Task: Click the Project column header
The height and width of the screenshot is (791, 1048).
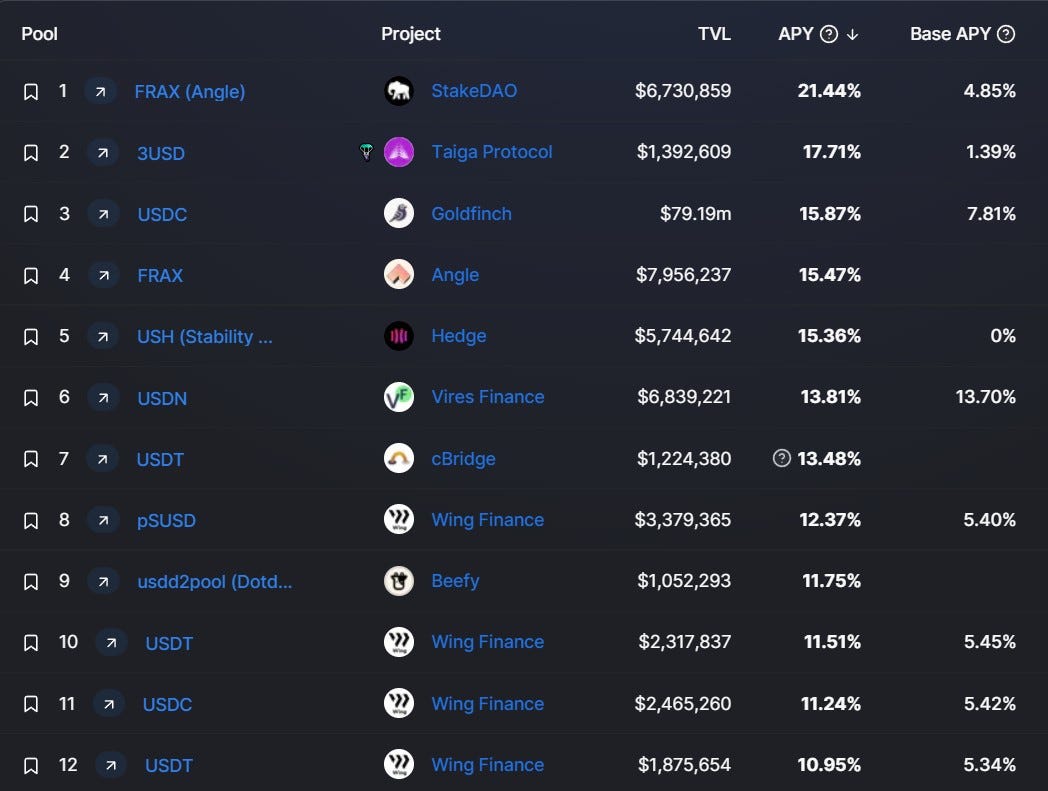Action: [410, 34]
